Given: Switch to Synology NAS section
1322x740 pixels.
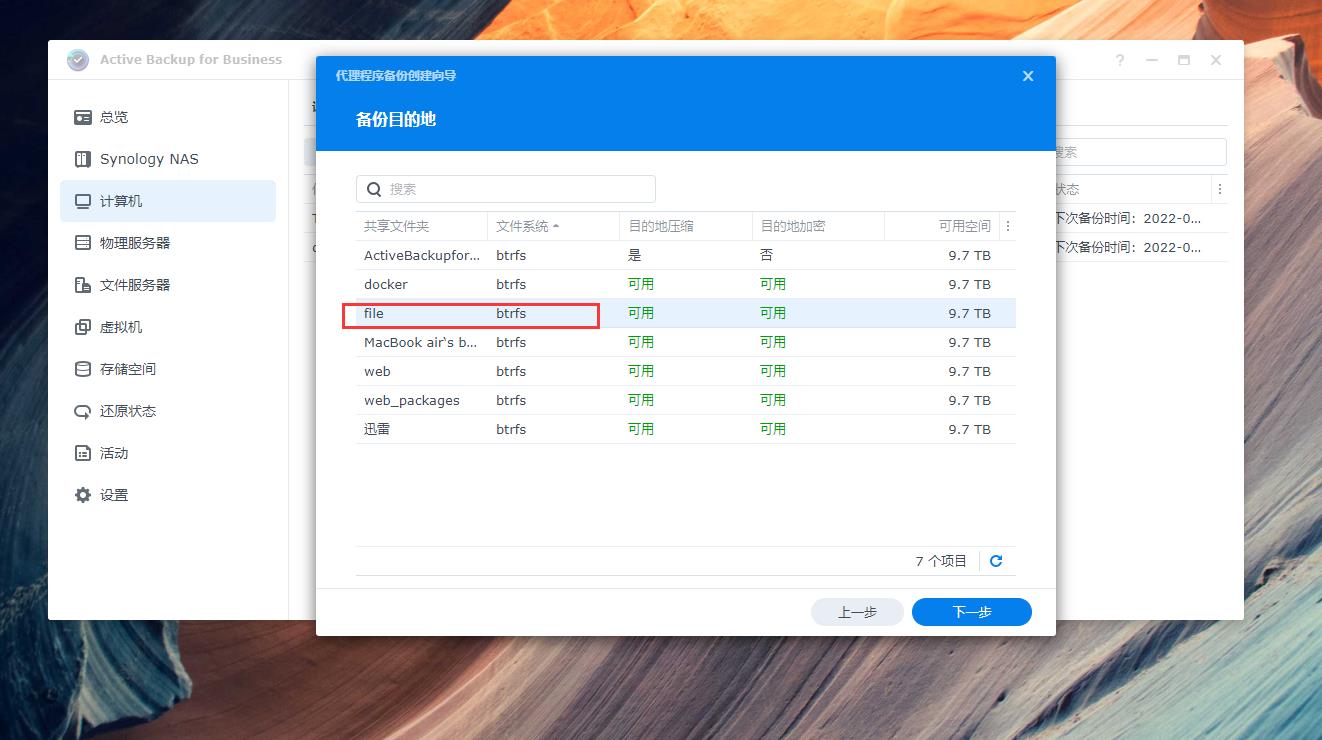Looking at the screenshot, I should [x=168, y=159].
